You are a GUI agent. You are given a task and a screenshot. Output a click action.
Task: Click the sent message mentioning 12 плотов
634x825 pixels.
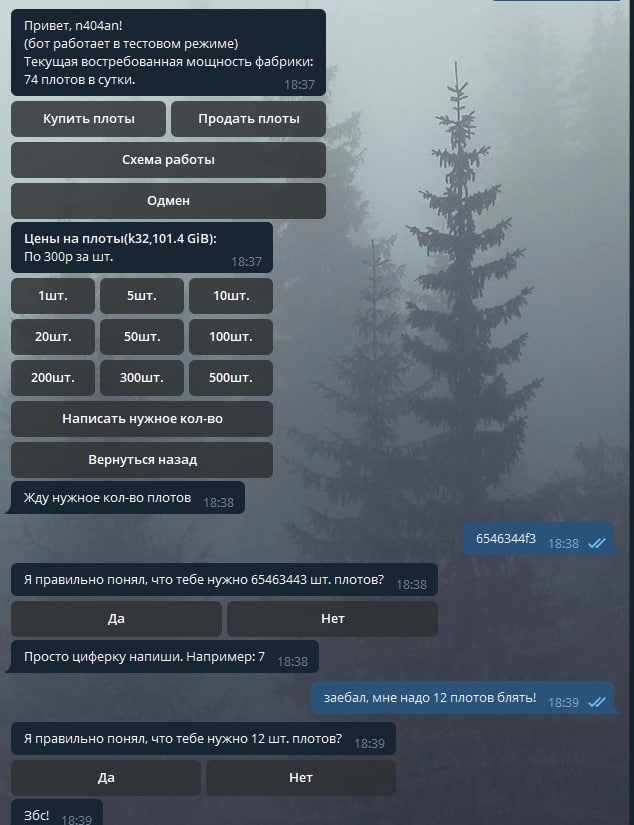point(465,698)
